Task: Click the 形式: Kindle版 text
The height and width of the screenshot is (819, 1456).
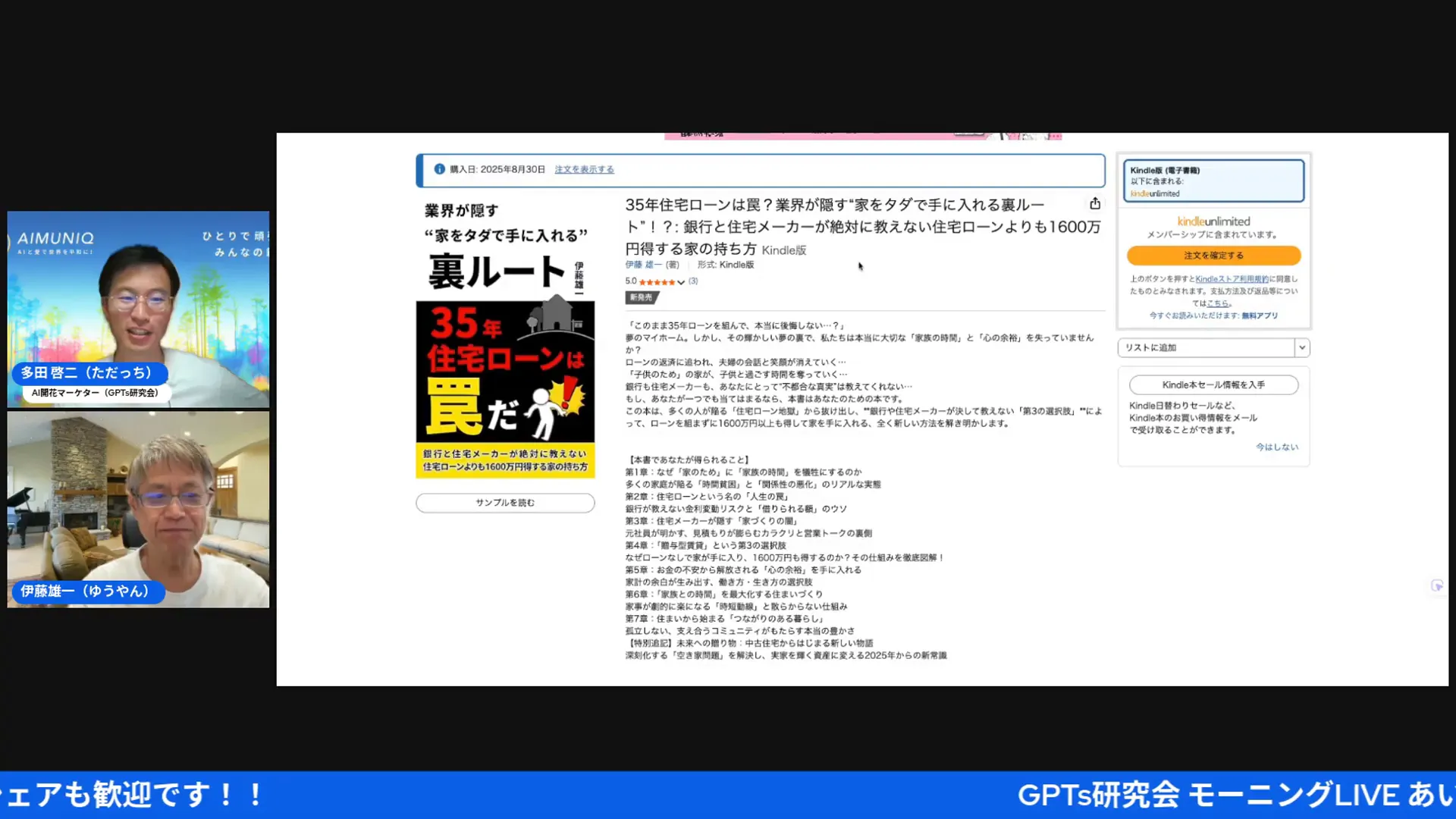Action: (726, 265)
